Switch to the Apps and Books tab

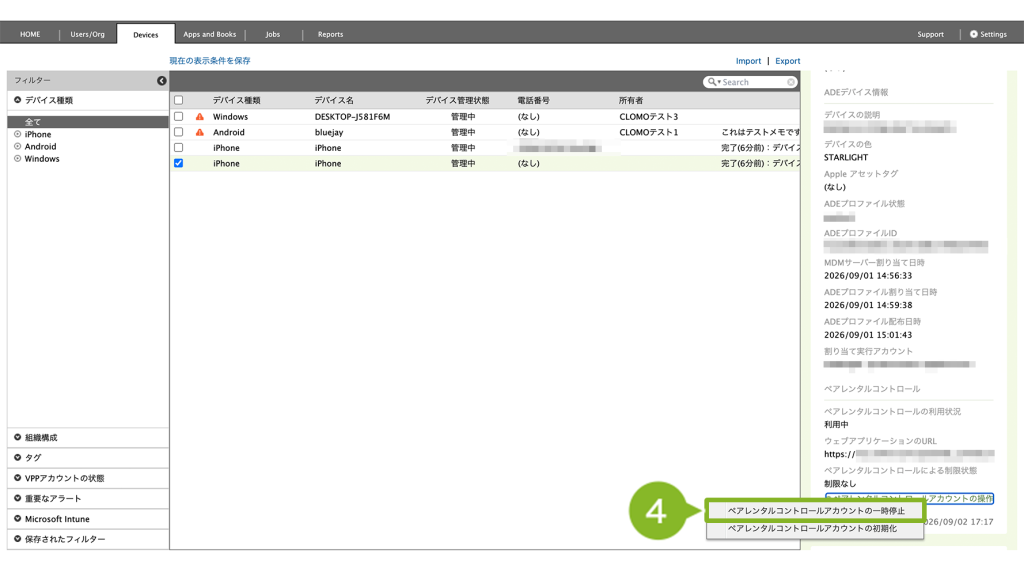210,34
